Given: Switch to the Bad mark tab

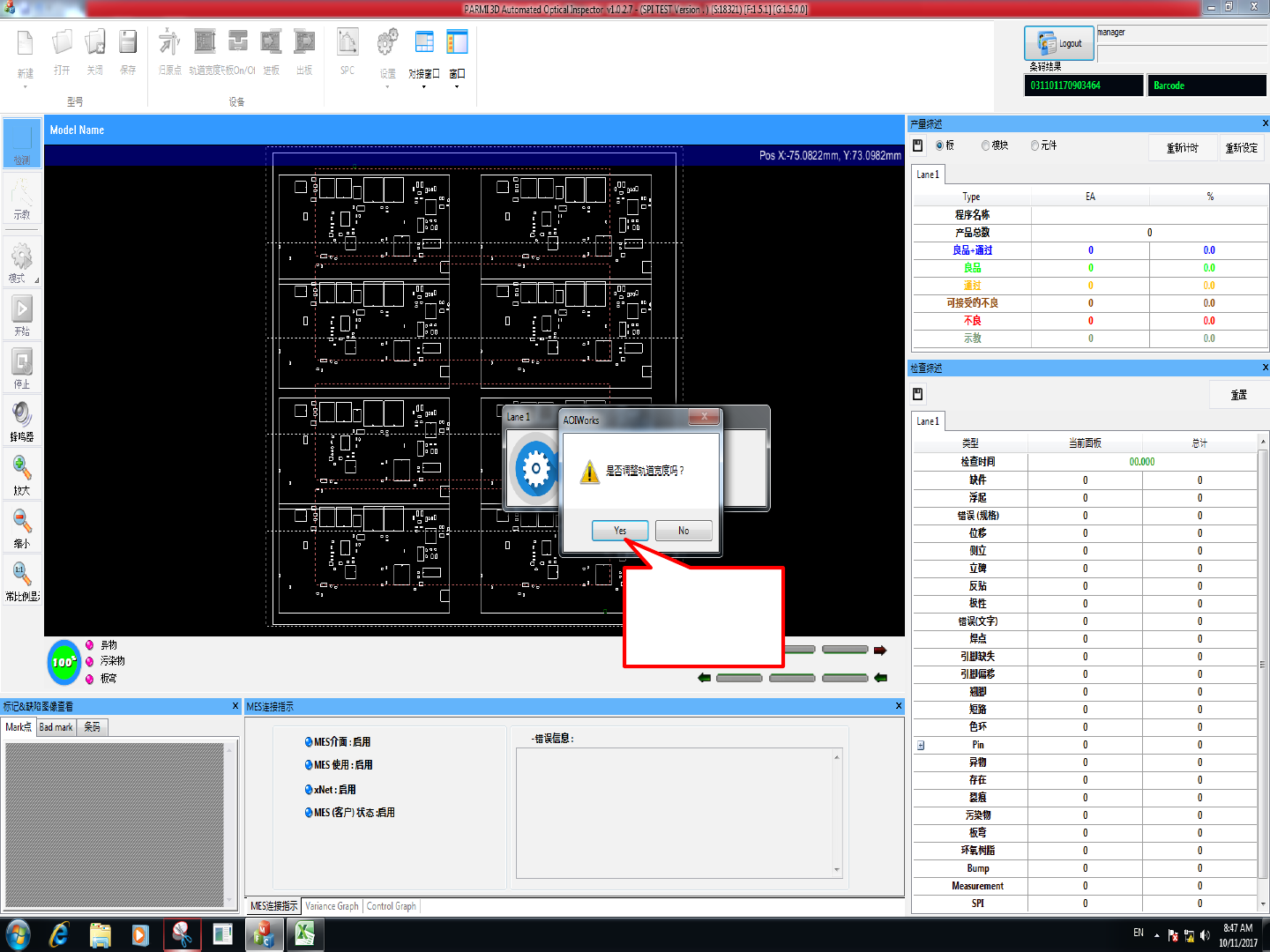Looking at the screenshot, I should (x=56, y=727).
